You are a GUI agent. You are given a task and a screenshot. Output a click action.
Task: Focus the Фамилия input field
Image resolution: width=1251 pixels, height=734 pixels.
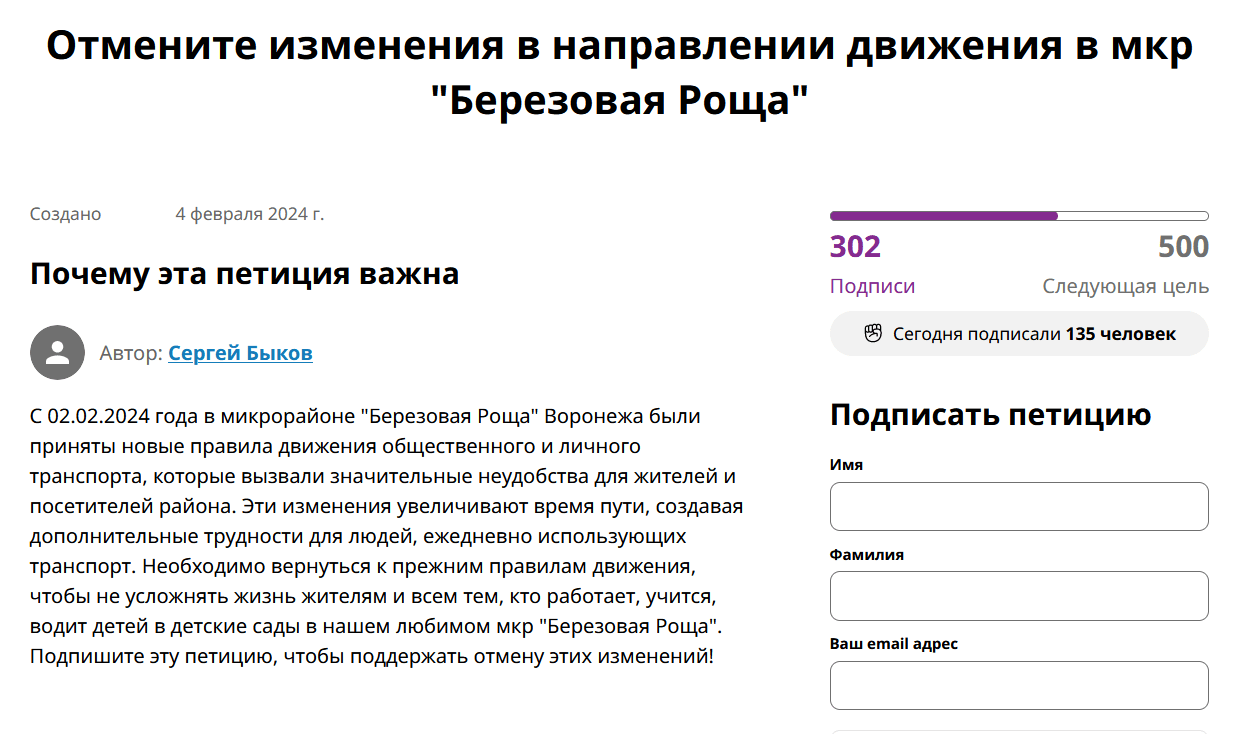[1018, 596]
